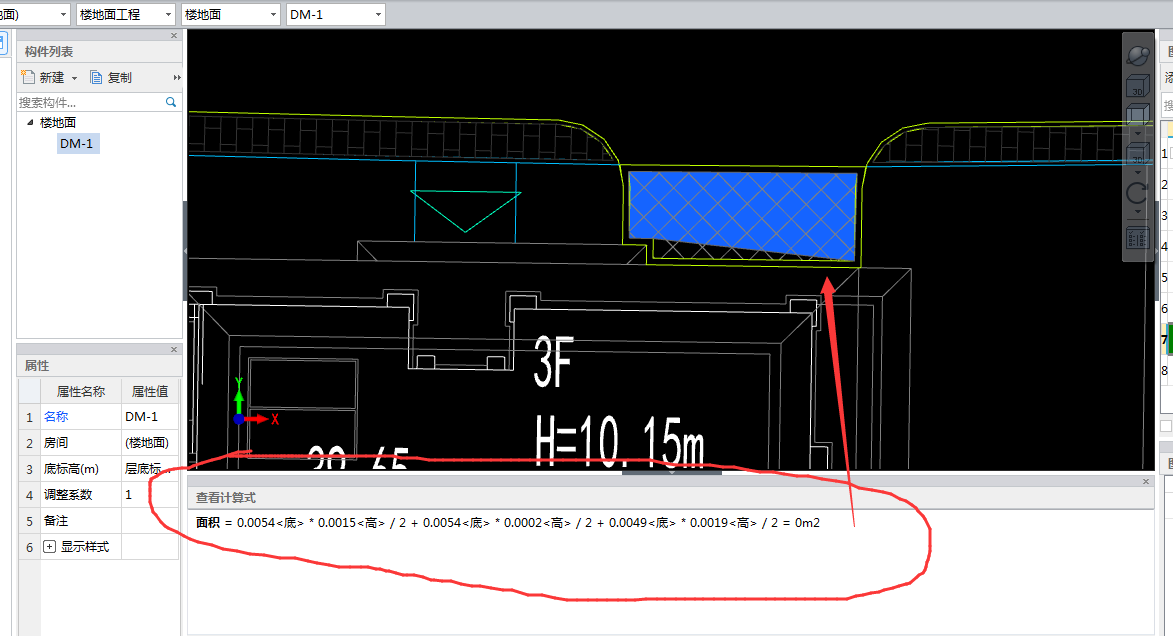The height and width of the screenshot is (636, 1173).
Task: Click the left edge blue panel icon
Action: click(3, 42)
